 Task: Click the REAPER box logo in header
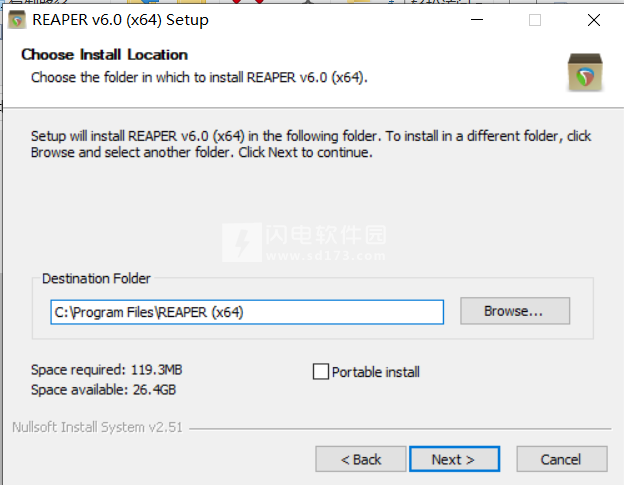pos(585,72)
